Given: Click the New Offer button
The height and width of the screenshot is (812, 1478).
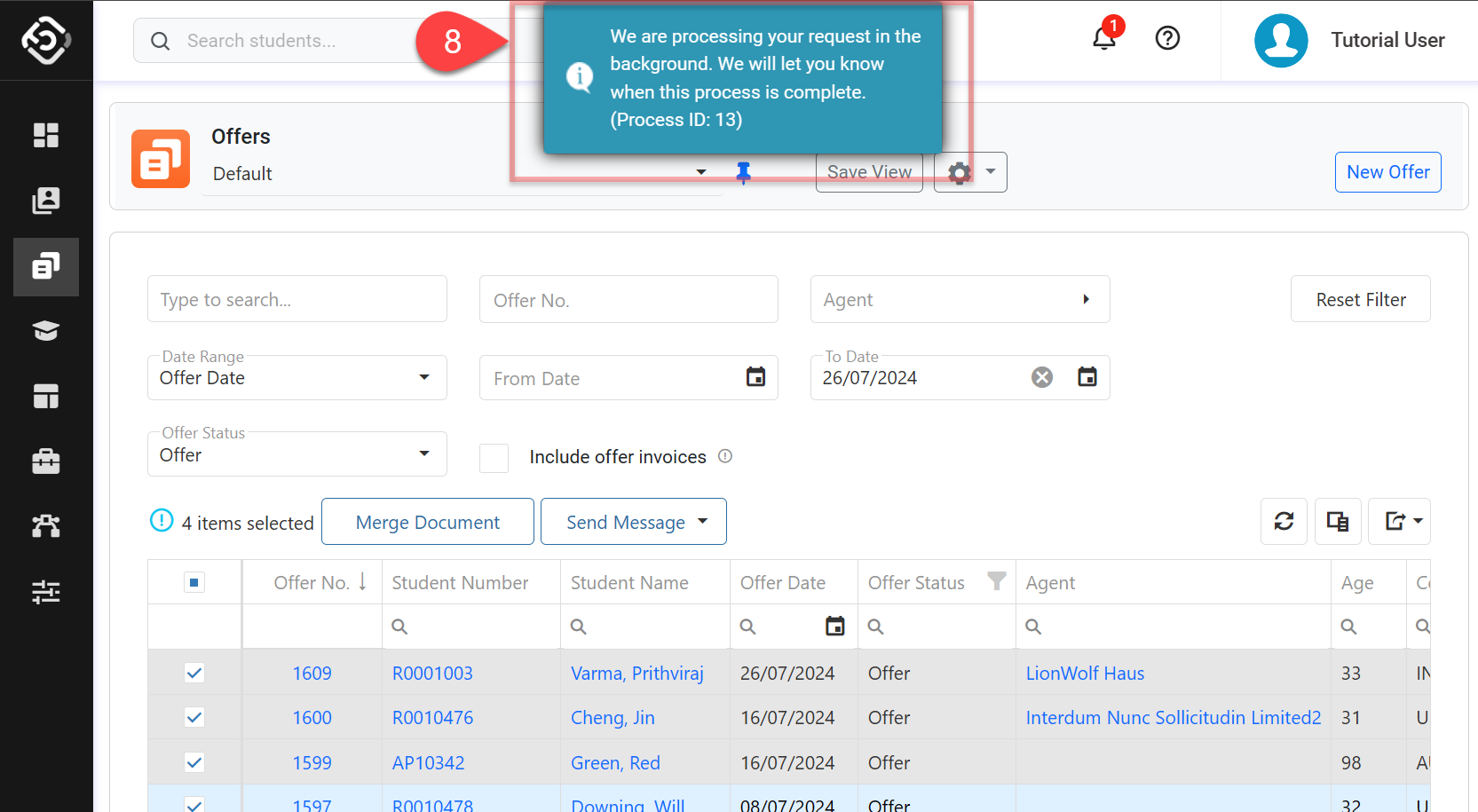Looking at the screenshot, I should (1387, 172).
